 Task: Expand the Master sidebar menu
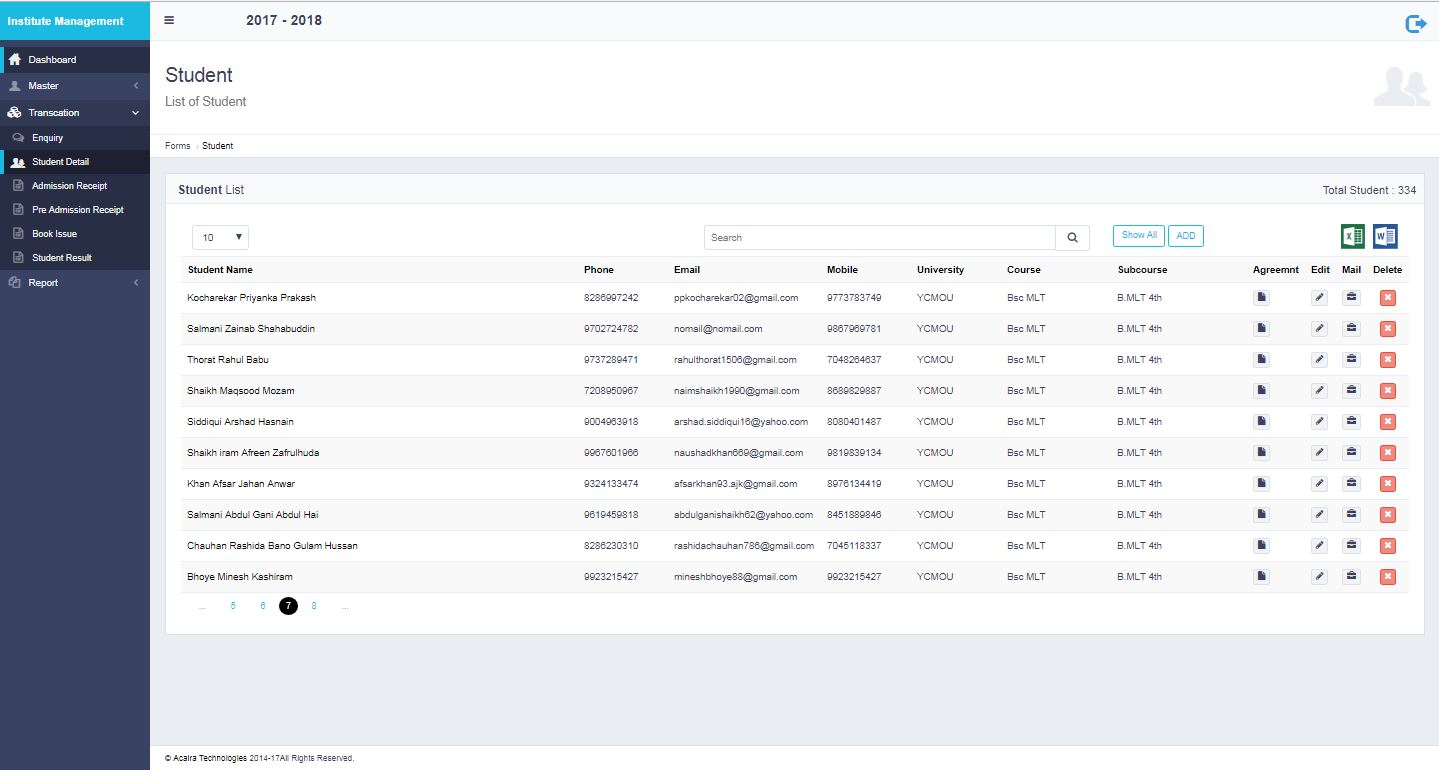click(x=75, y=86)
